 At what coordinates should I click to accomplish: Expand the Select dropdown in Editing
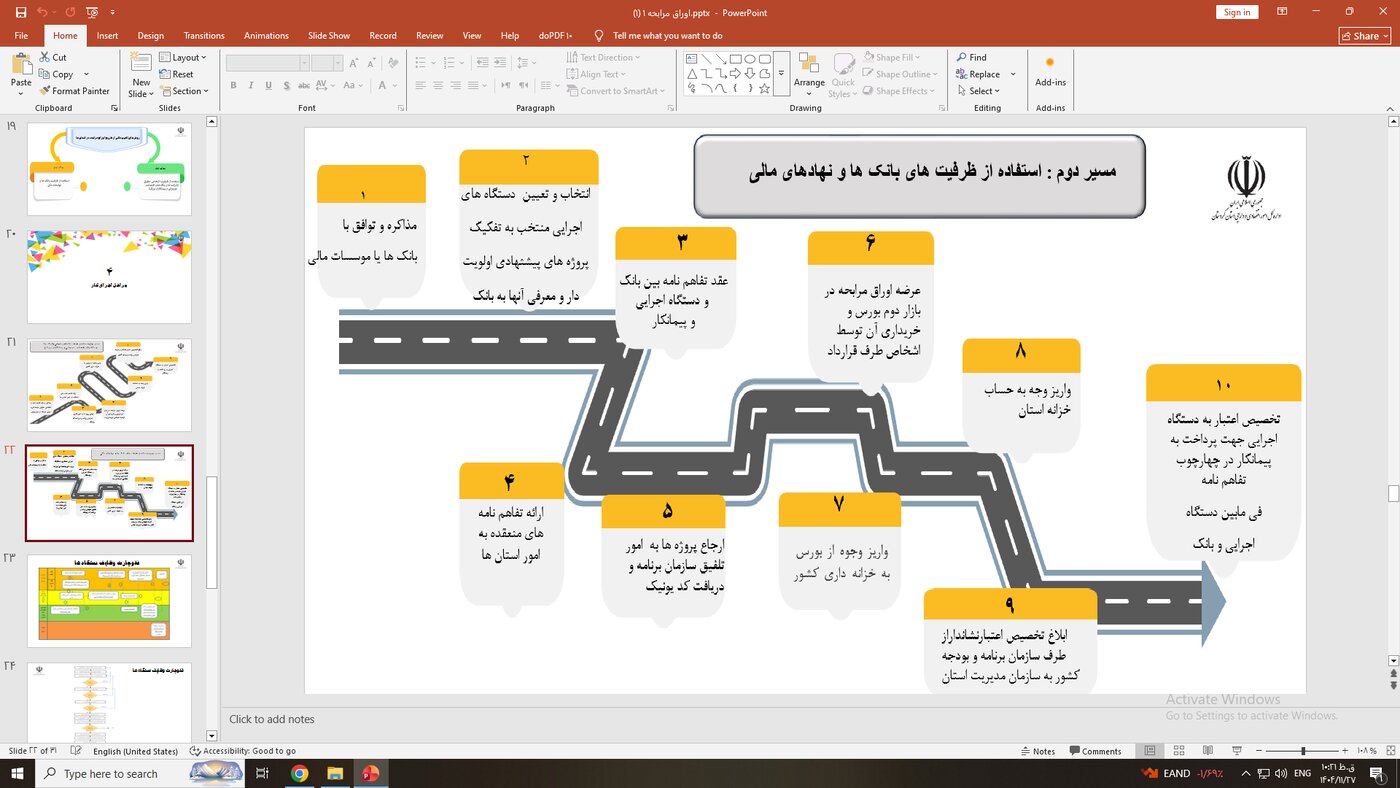[x=978, y=91]
